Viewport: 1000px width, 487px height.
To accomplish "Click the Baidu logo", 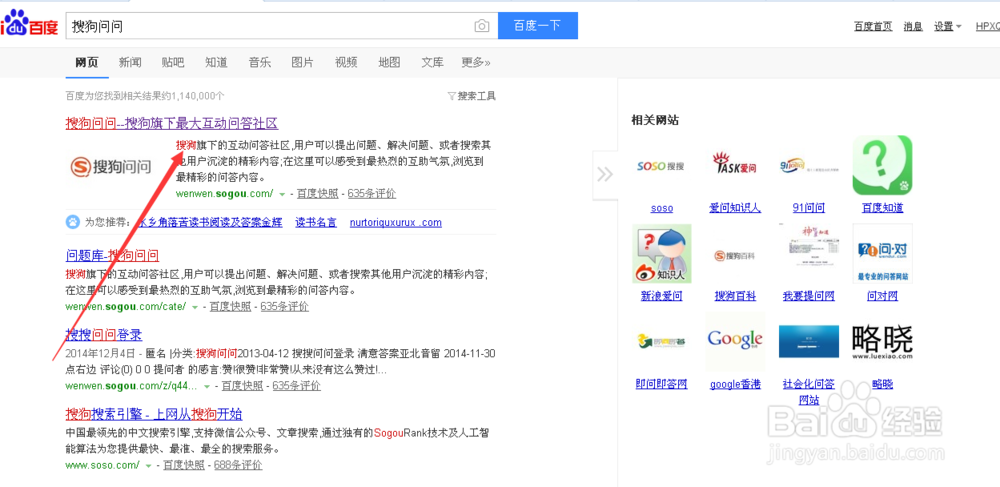I will 29,24.
